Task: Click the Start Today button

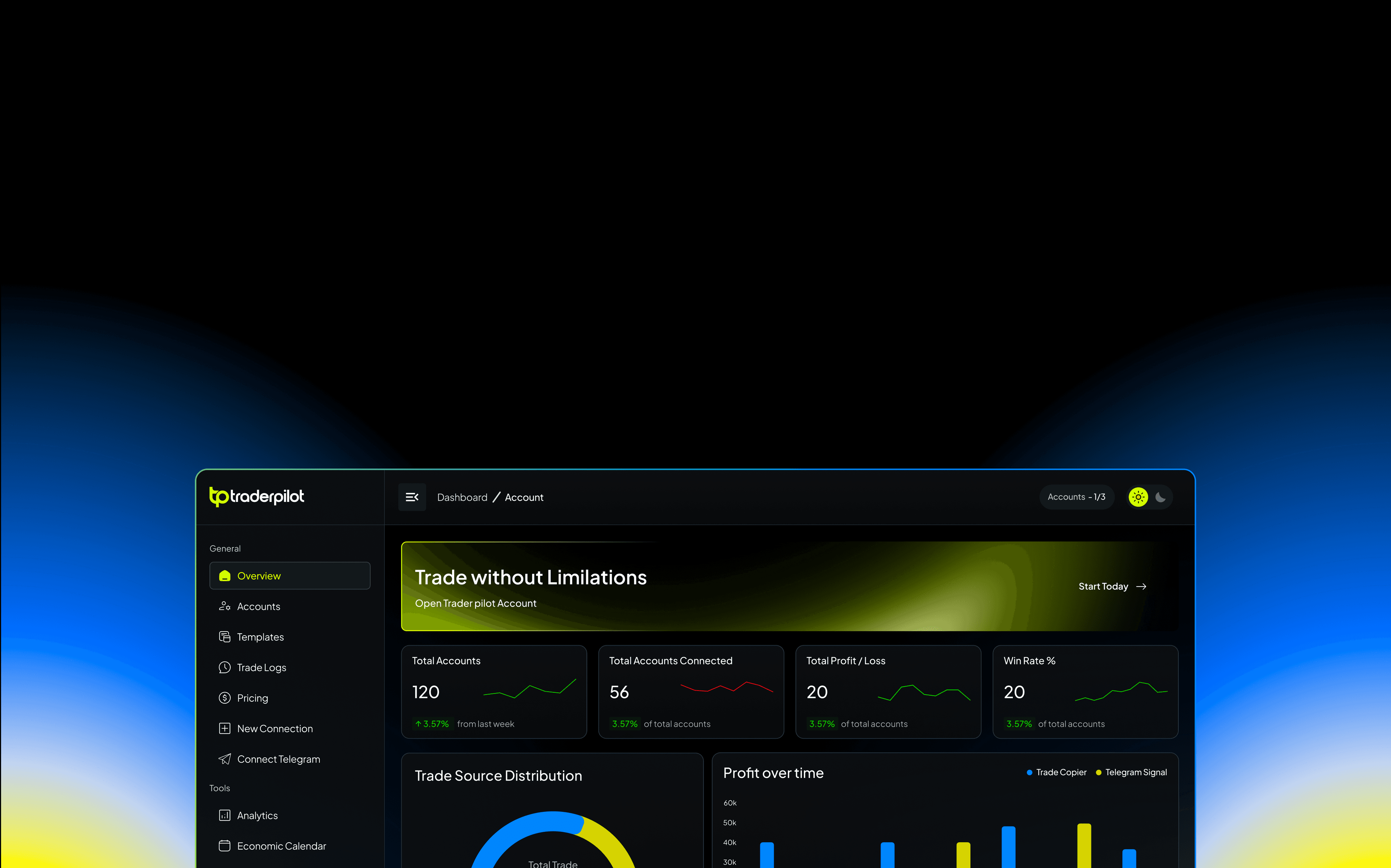Action: [1112, 586]
